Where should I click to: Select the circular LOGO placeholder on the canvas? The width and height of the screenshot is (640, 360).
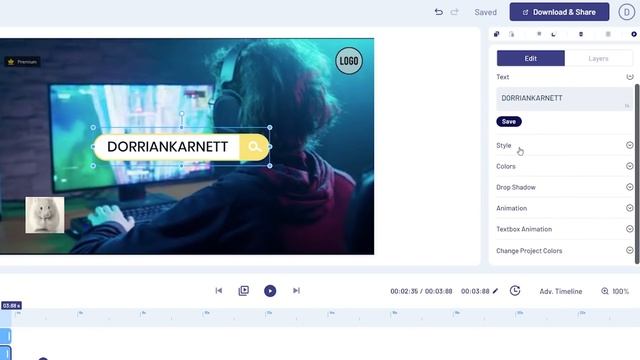[349, 61]
